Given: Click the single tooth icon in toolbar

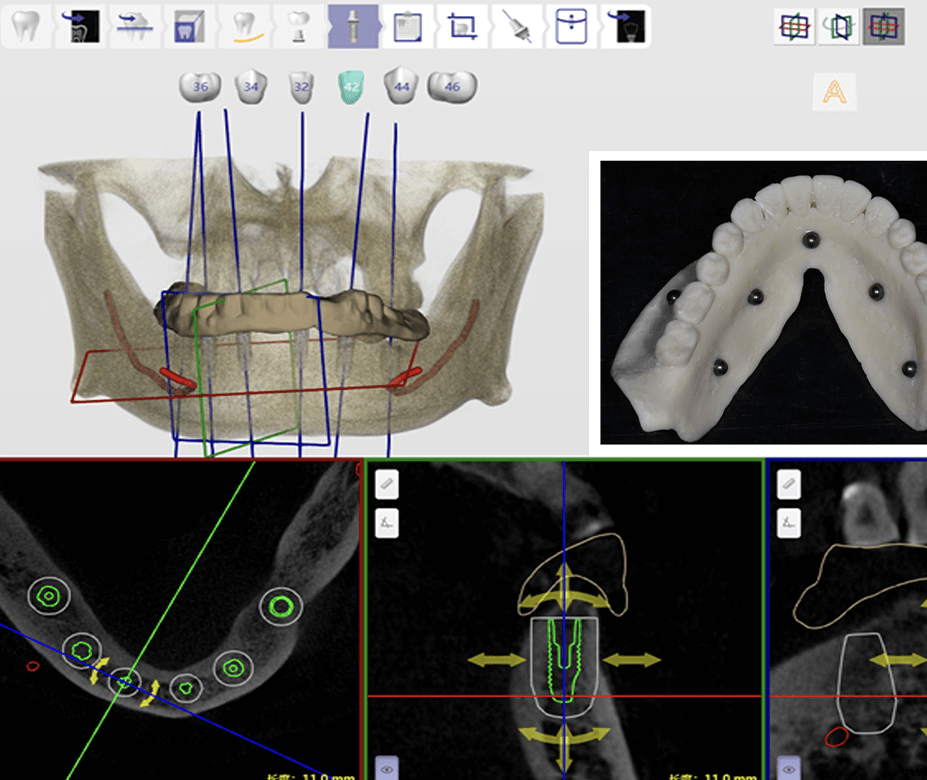Looking at the screenshot, I should 25,26.
